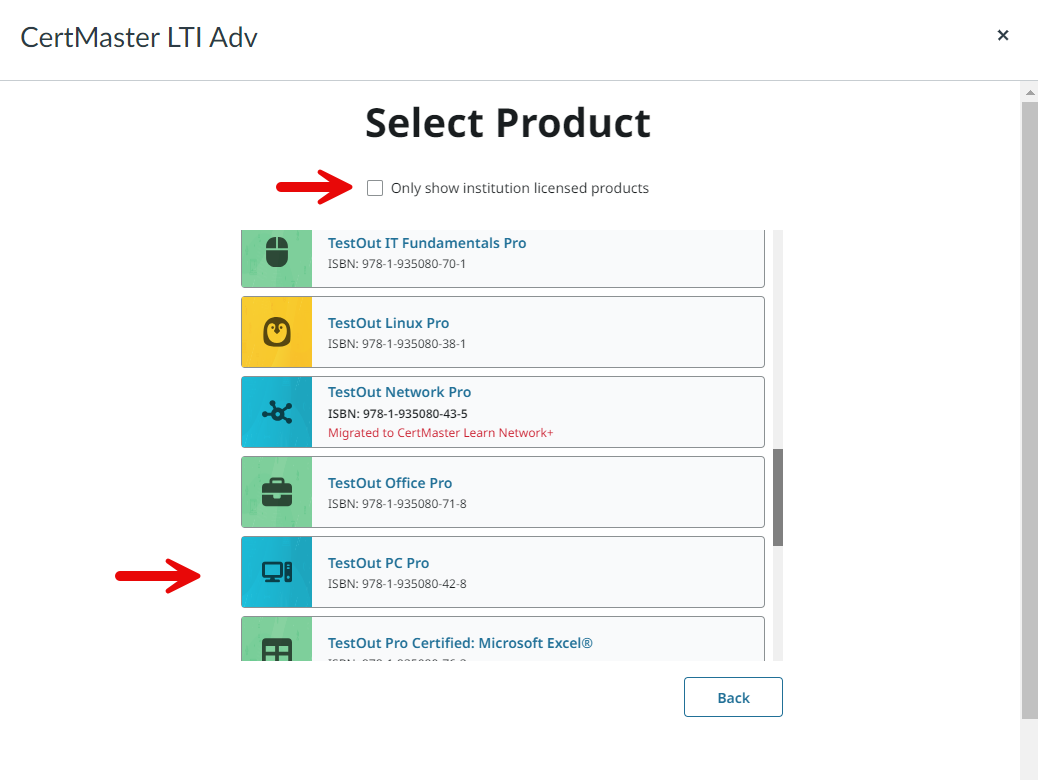
Task: Click ISBN 978-1-935080-71-8 text
Action: [x=397, y=503]
